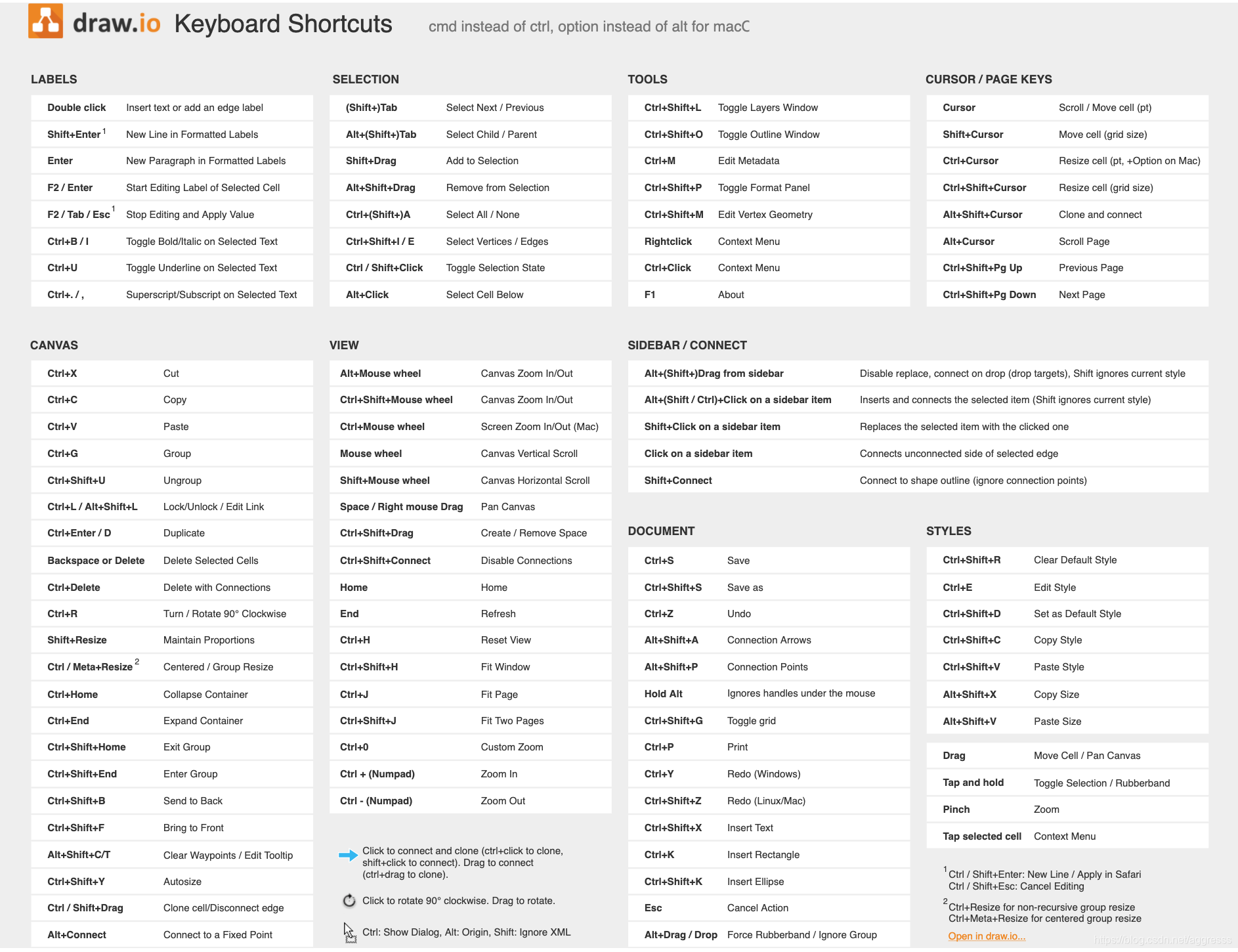
Task: Click 'Connect to a Fixed Point' description
Action: pos(218,935)
